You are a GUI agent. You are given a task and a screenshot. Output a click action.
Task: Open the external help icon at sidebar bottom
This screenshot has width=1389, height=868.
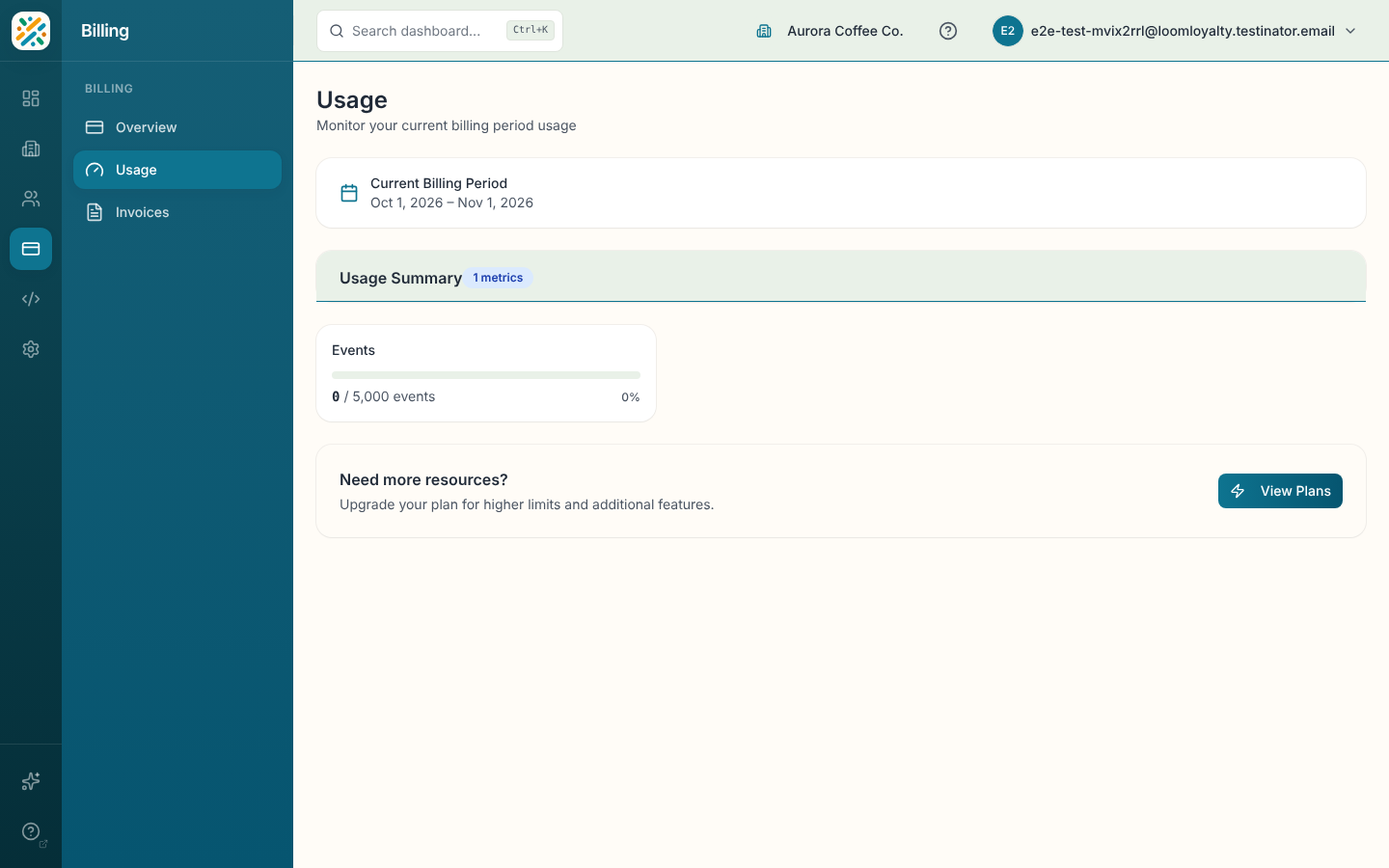31,831
